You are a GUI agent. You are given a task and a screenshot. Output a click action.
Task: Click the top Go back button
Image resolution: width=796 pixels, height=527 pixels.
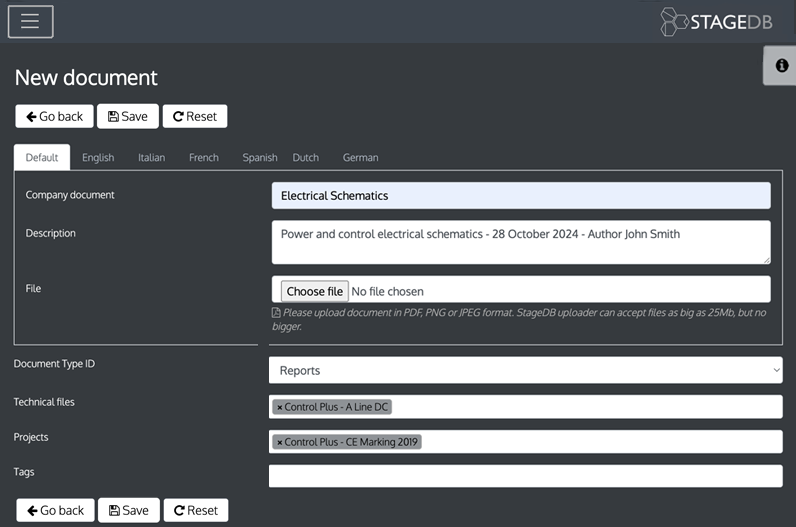(x=55, y=116)
